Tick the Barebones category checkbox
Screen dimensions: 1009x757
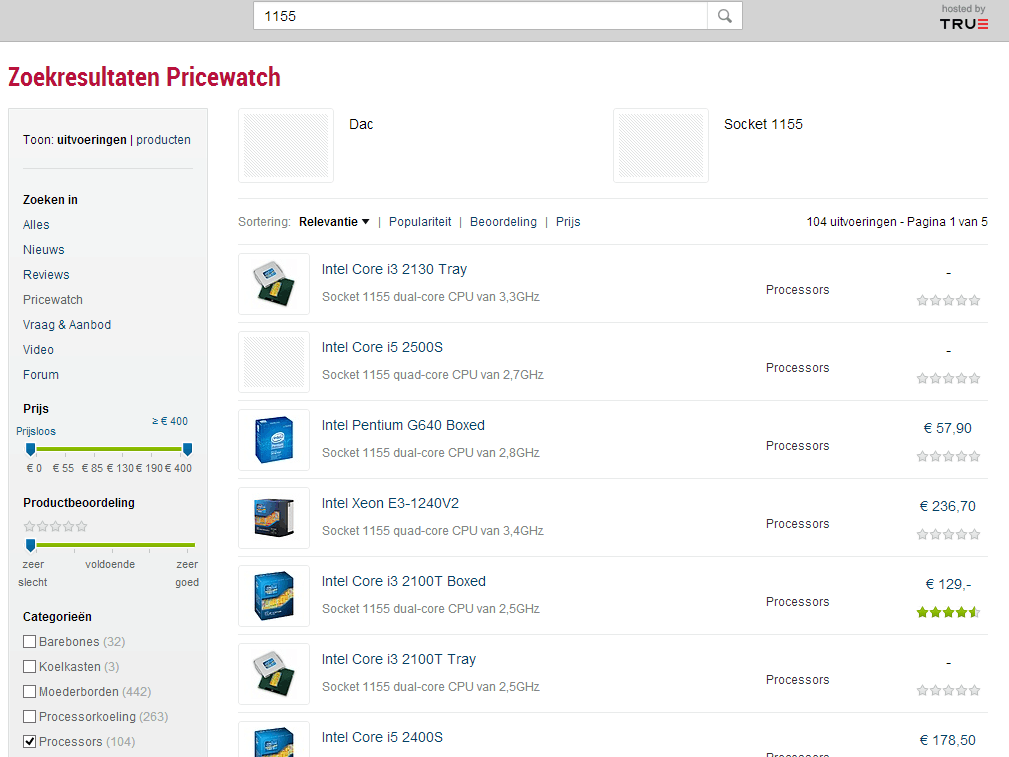coord(30,641)
